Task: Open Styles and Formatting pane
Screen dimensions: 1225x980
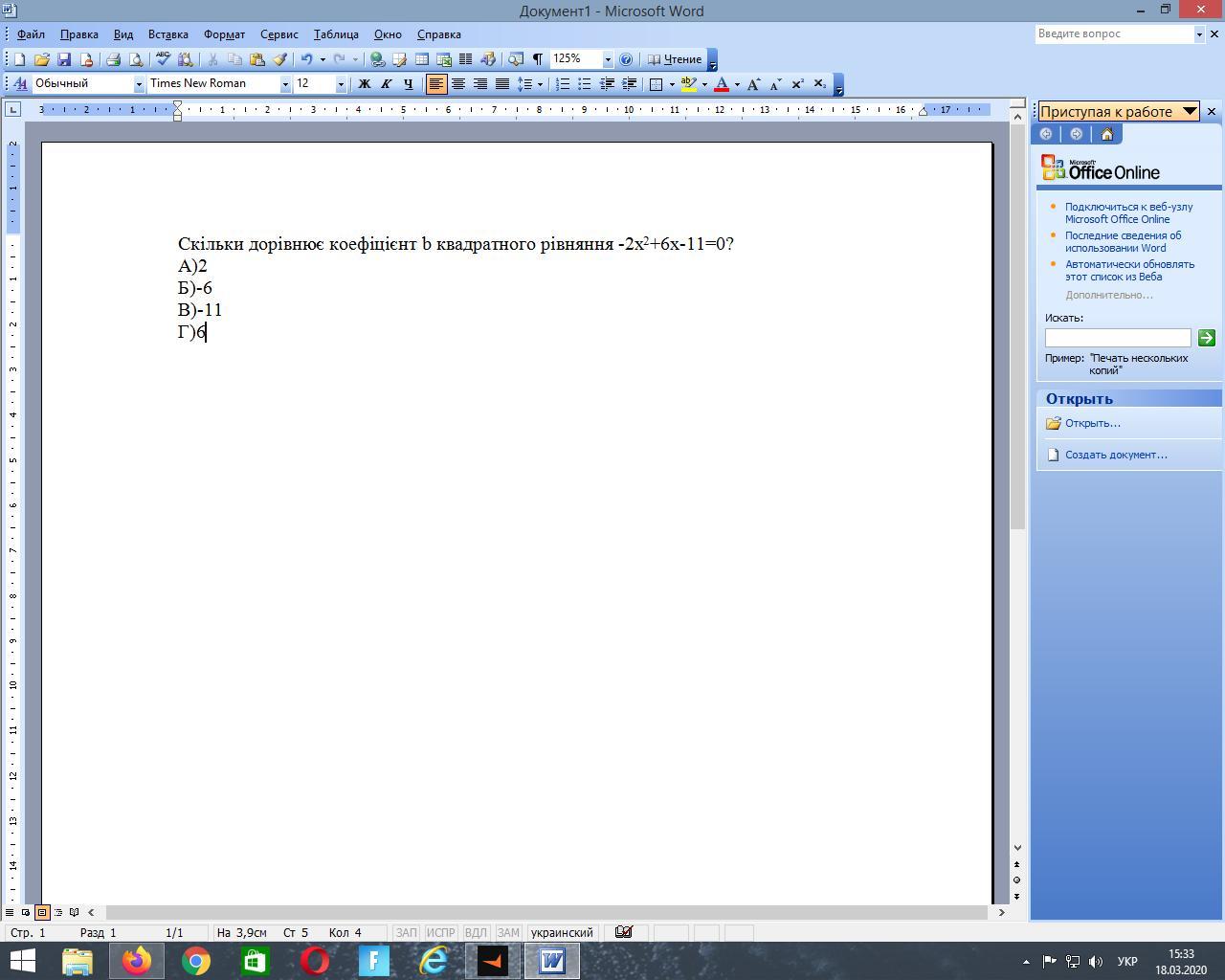Action: coord(20,84)
